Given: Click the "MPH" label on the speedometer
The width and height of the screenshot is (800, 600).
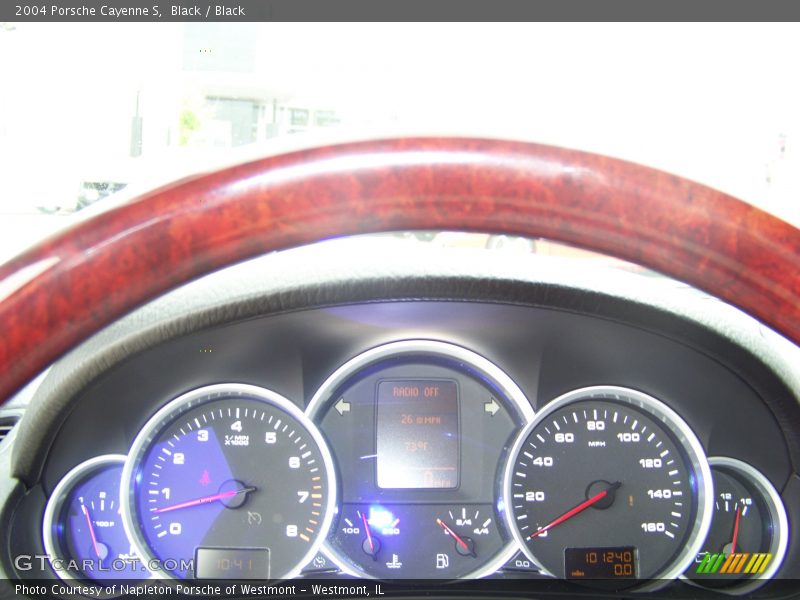Looking at the screenshot, I should (x=596, y=444).
